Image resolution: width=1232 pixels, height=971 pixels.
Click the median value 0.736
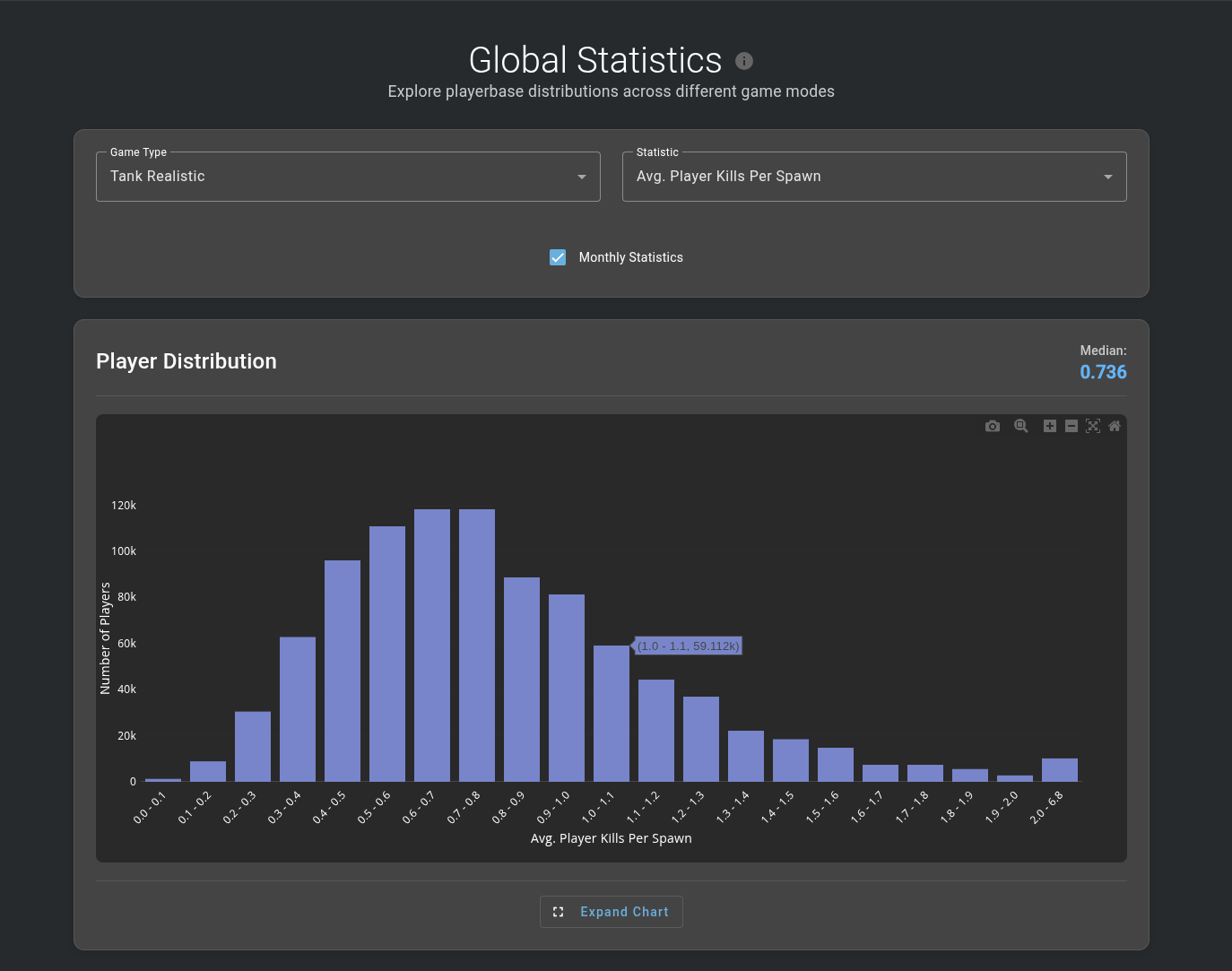click(1103, 372)
